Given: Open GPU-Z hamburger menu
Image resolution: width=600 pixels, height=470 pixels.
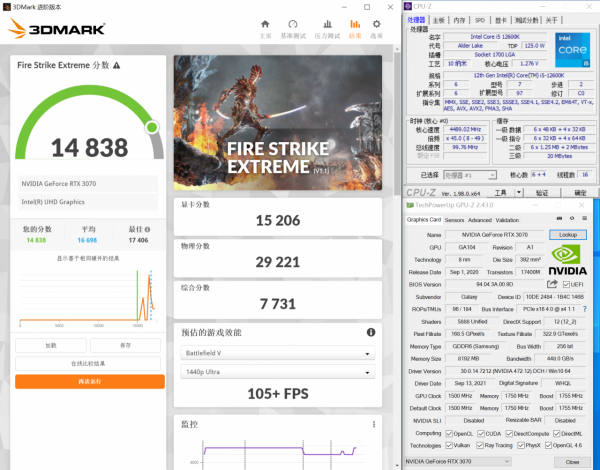Looking at the screenshot, I should (584, 218).
